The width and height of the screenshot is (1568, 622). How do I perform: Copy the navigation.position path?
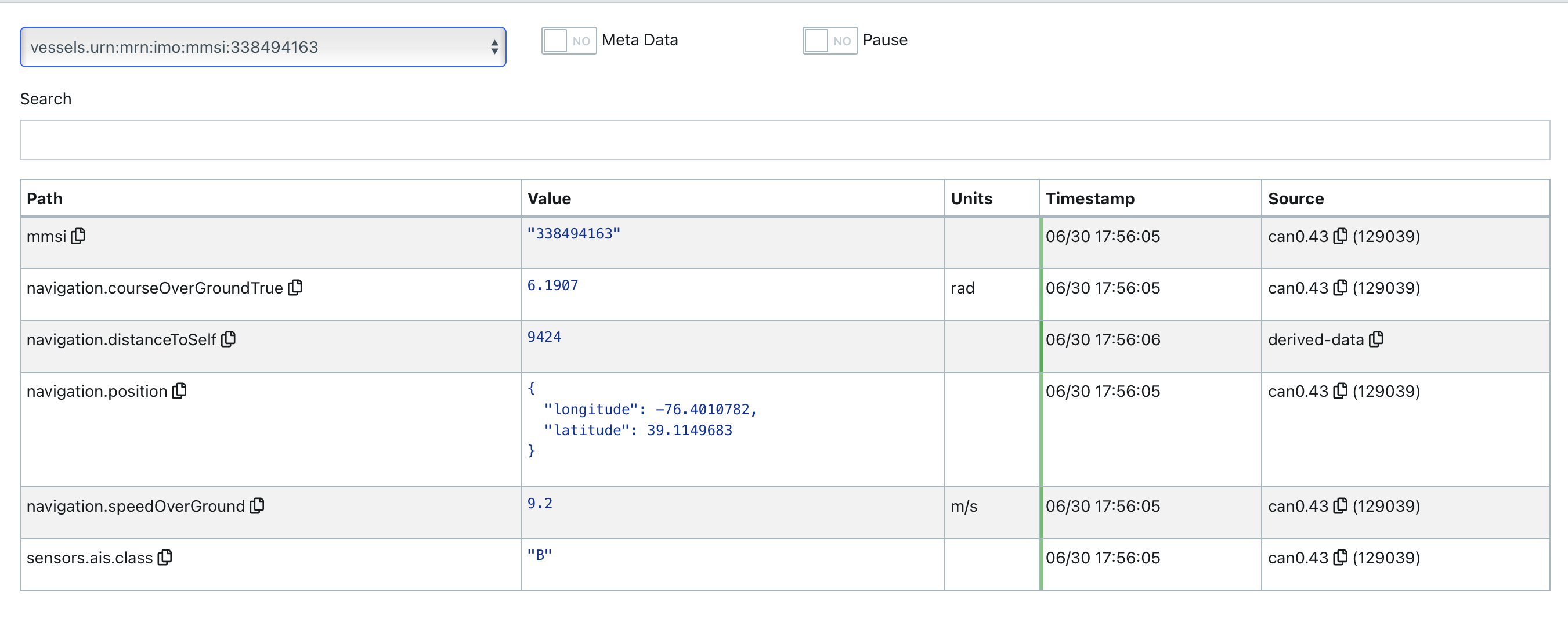[179, 391]
